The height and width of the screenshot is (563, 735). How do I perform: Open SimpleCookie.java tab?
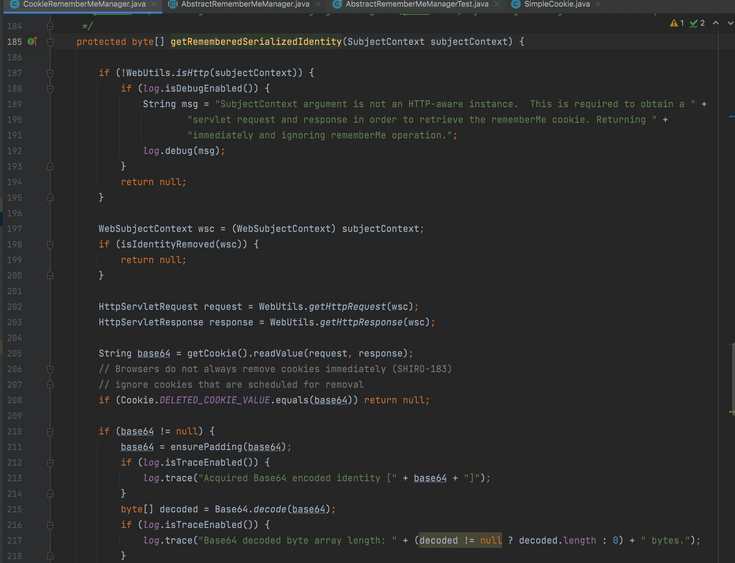[x=556, y=4]
